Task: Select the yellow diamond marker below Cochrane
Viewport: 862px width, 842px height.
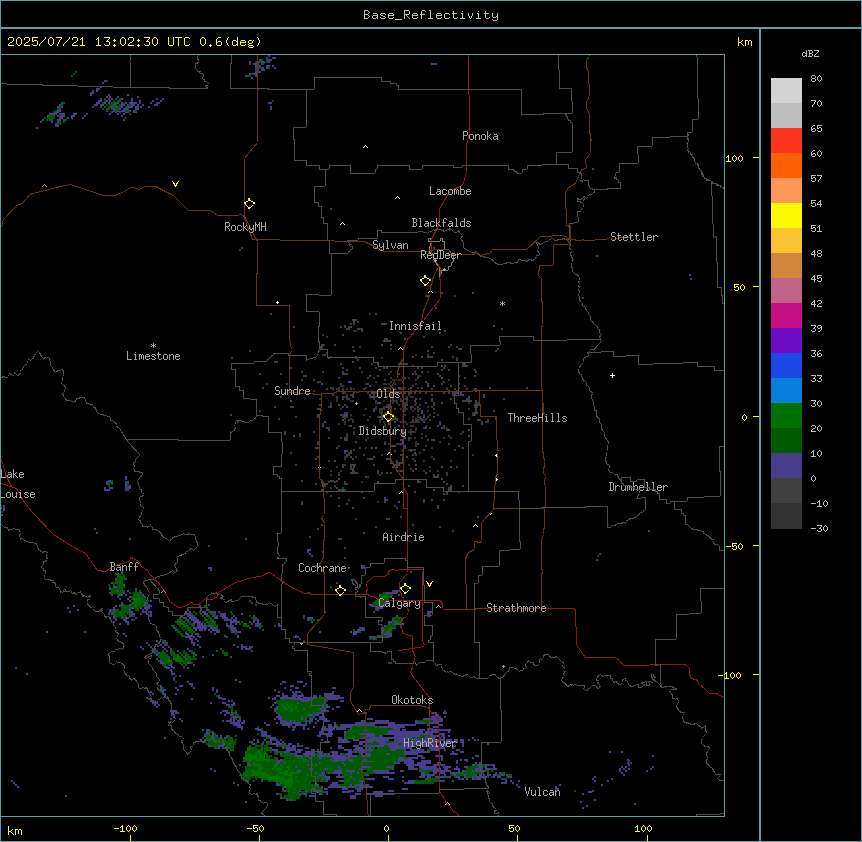Action: pyautogui.click(x=340, y=590)
